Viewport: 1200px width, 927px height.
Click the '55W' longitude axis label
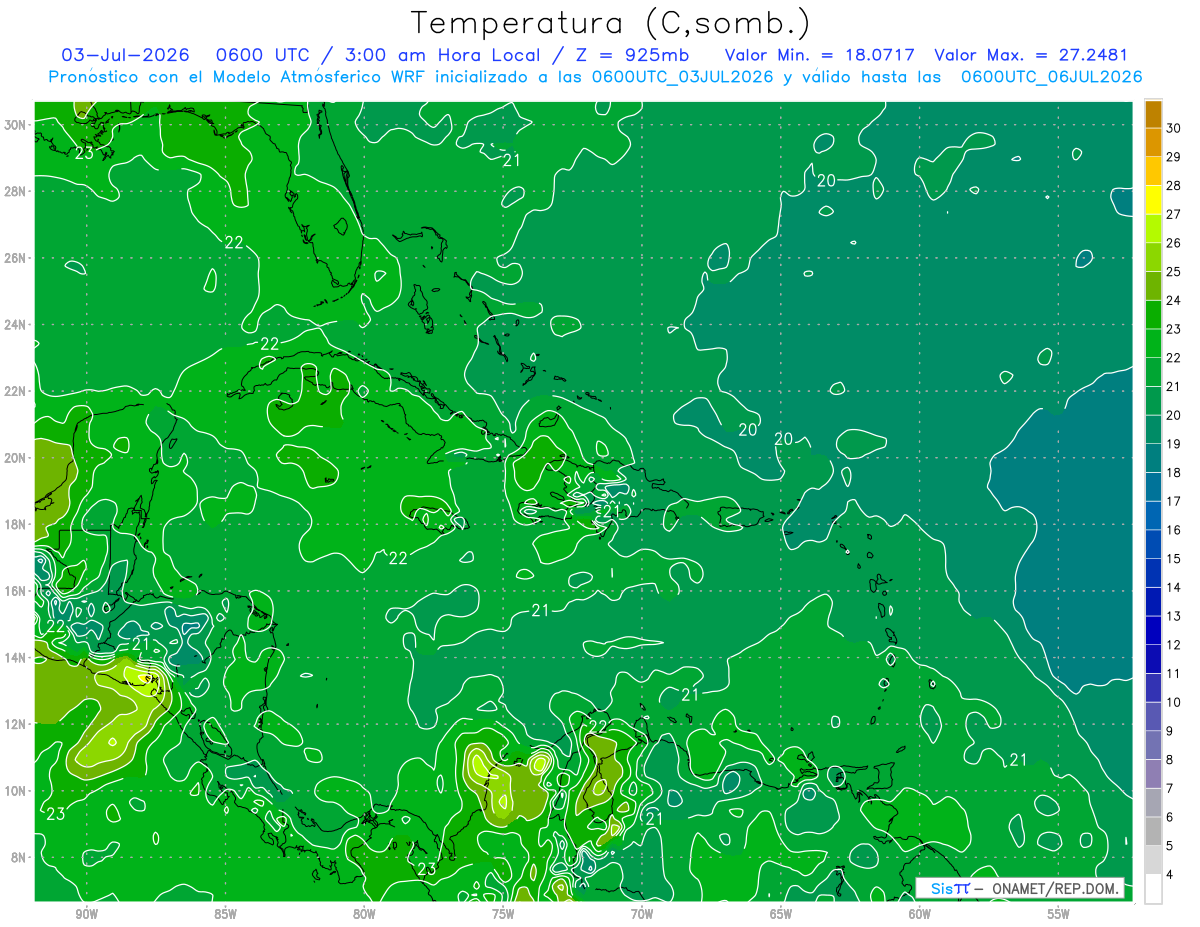click(1059, 913)
